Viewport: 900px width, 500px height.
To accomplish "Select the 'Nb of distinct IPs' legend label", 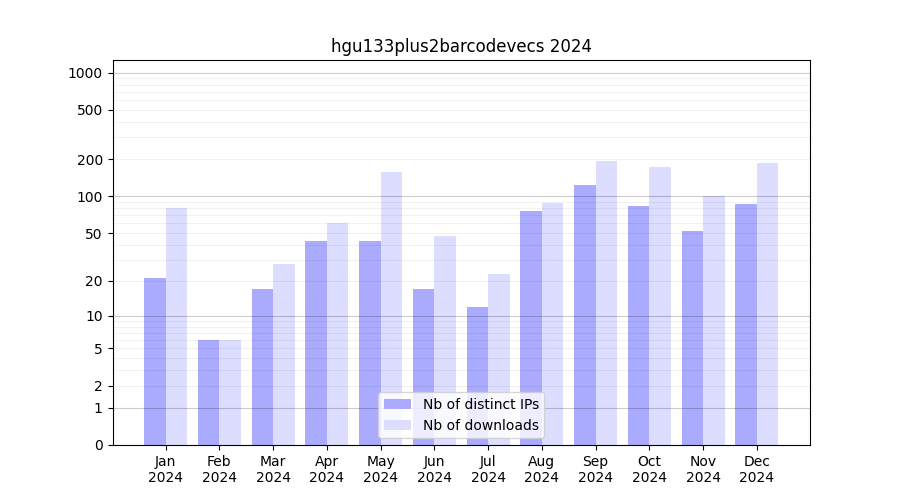I will [480, 404].
